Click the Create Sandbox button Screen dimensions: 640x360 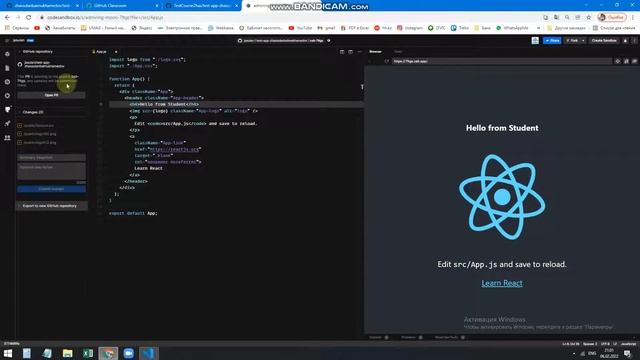[x=604, y=40]
